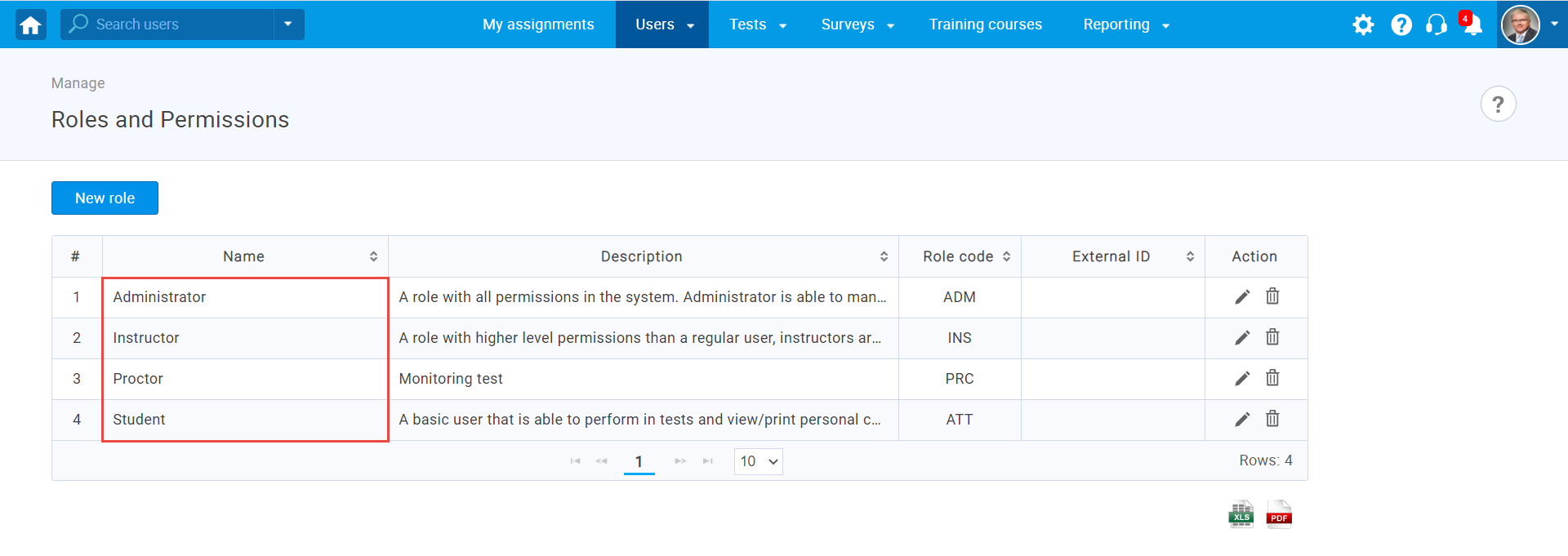Click the INS role code cell
The image size is (1568, 556).
tap(960, 338)
